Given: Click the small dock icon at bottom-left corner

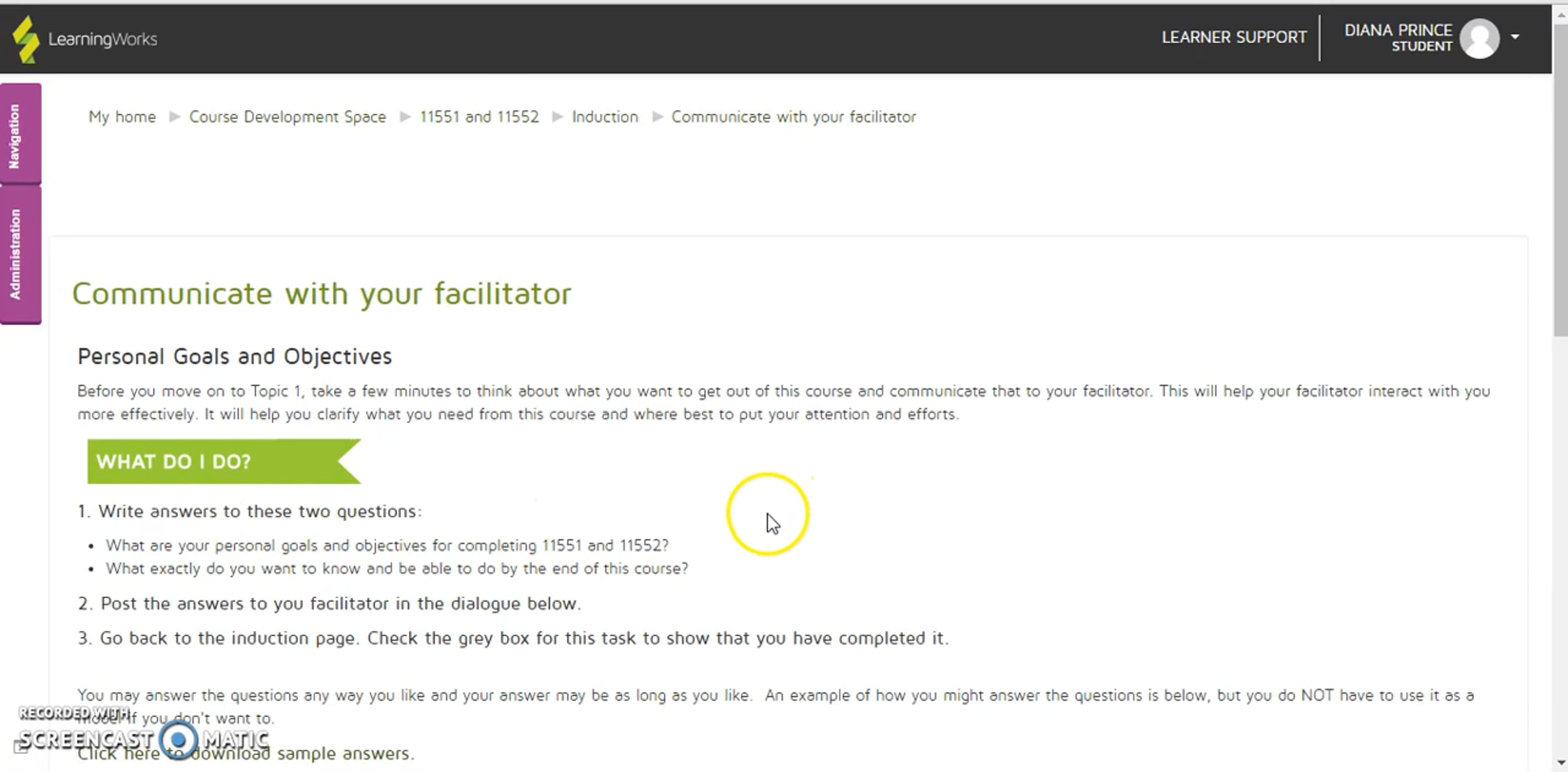Looking at the screenshot, I should [20, 747].
